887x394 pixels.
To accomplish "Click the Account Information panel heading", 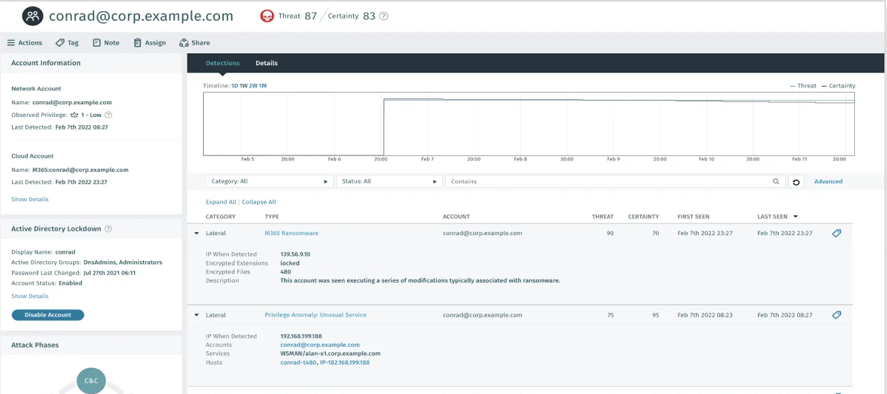I will point(46,63).
